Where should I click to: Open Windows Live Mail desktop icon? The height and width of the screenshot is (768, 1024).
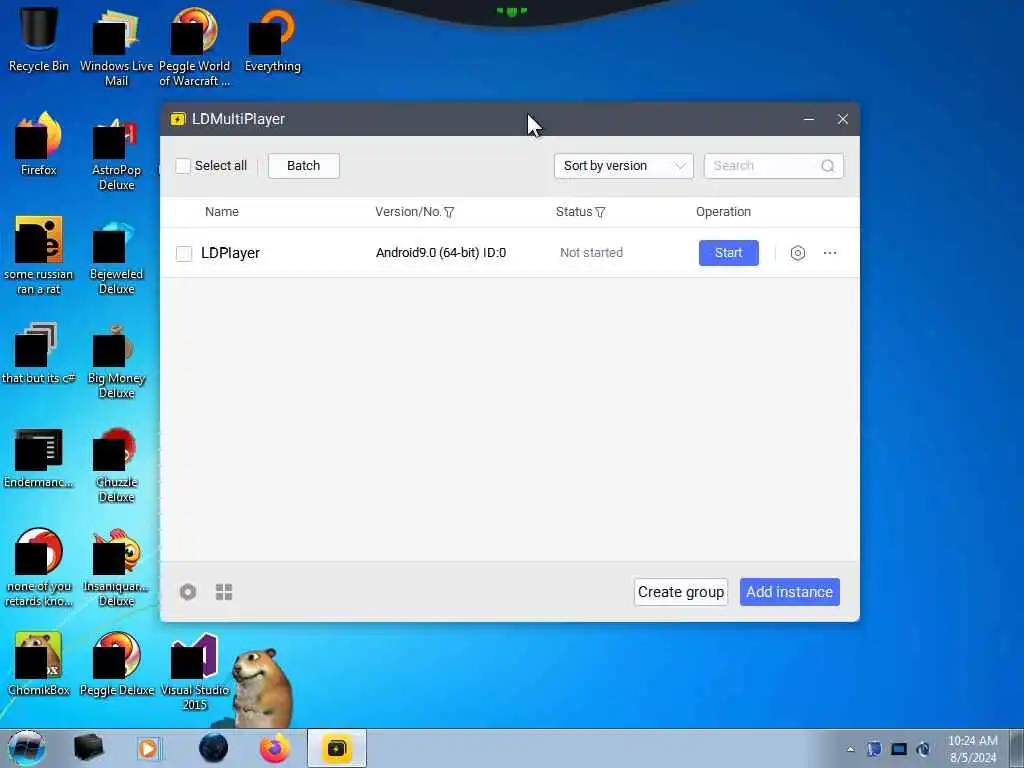click(x=116, y=46)
